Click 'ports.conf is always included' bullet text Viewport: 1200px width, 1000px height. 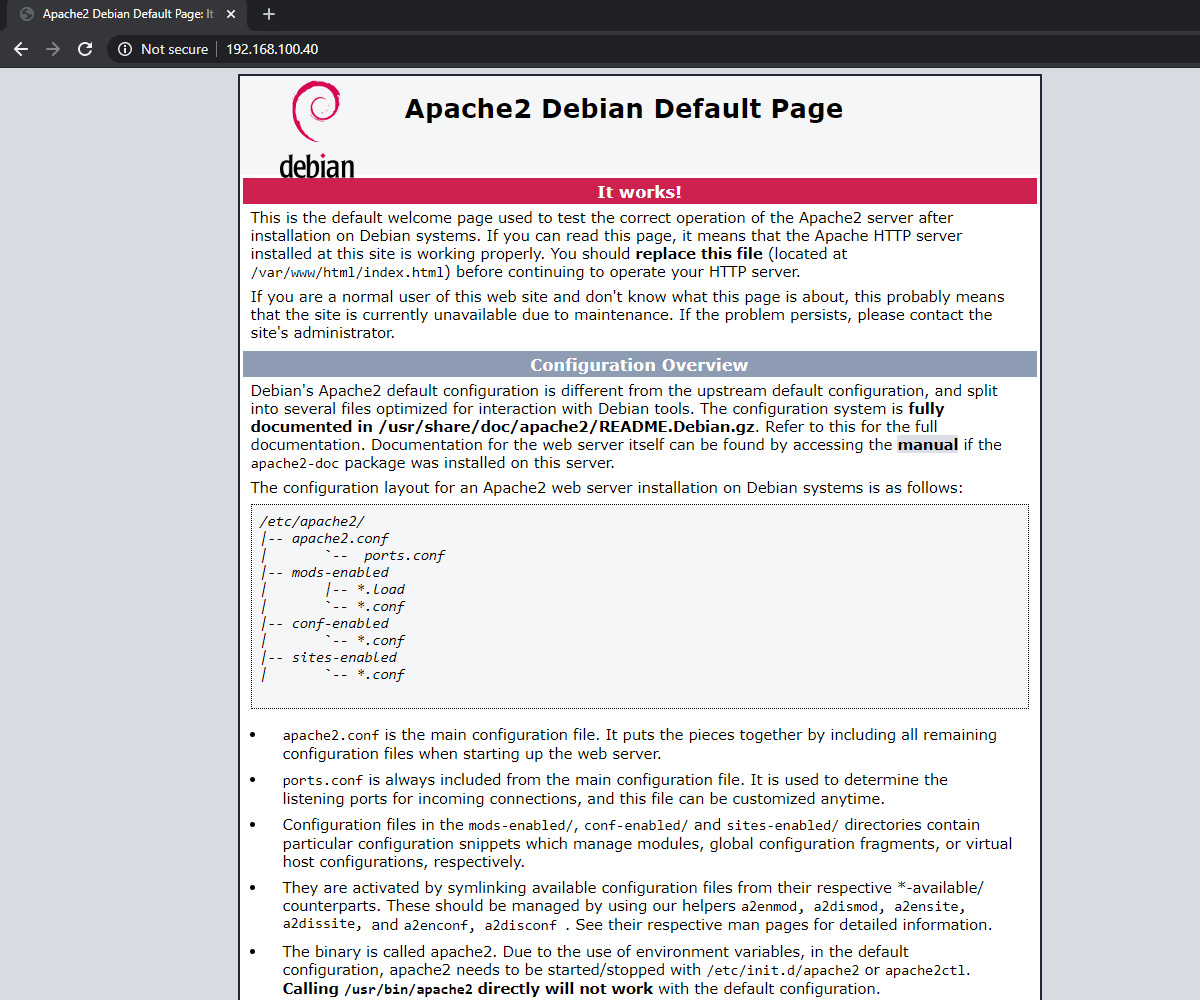point(615,789)
